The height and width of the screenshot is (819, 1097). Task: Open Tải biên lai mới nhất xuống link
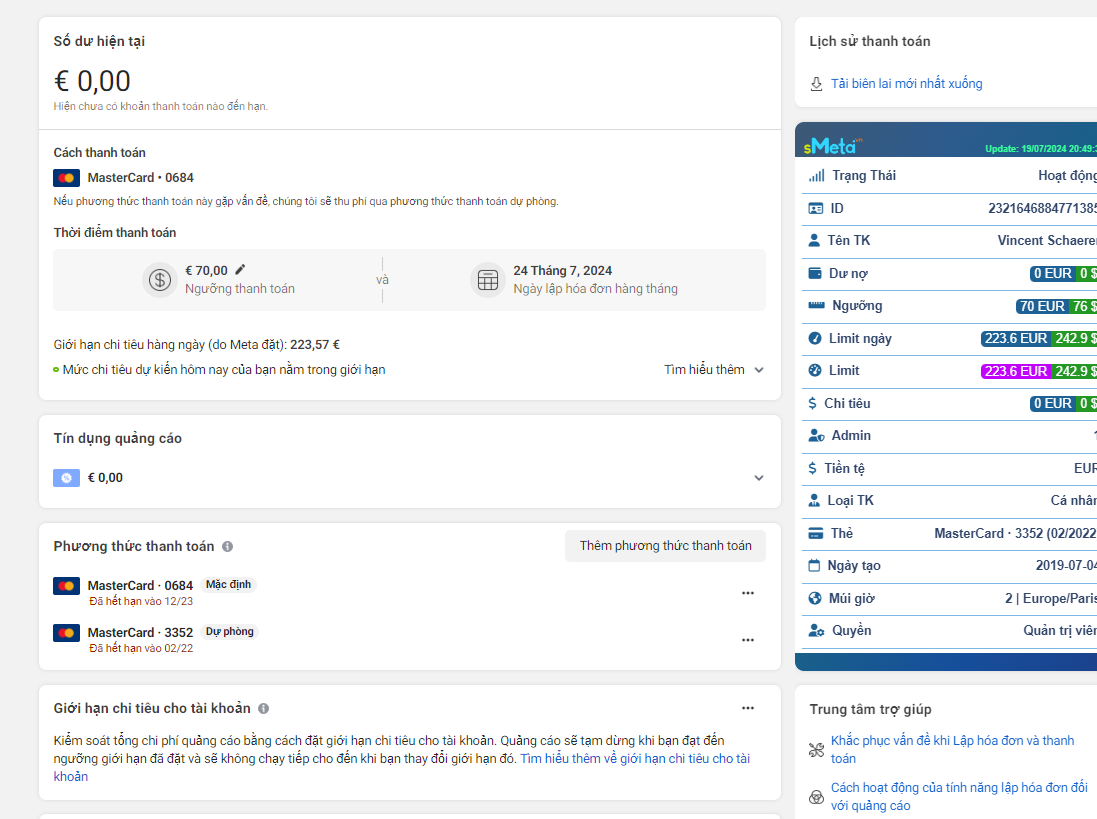pyautogui.click(x=906, y=84)
